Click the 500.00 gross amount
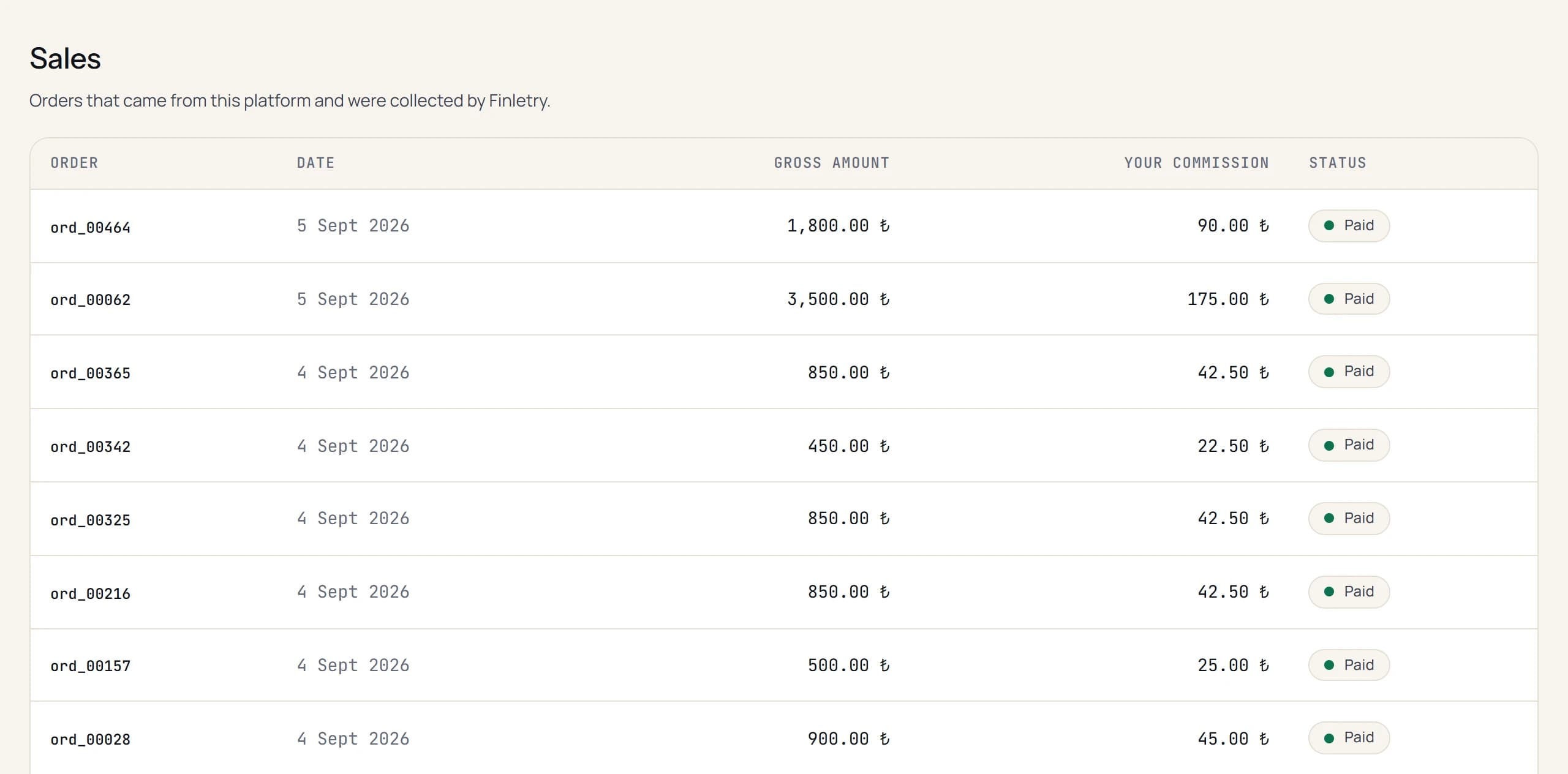Viewport: 1568px width, 774px height. (x=848, y=665)
